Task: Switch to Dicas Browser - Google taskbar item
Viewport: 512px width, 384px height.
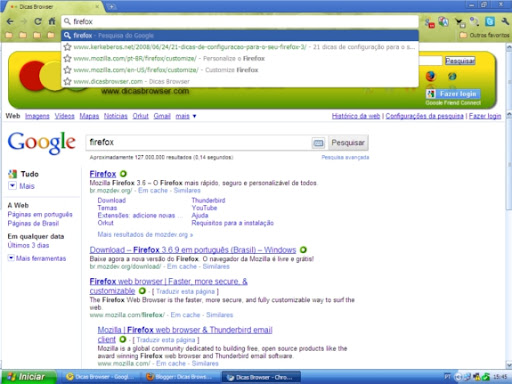Action: (x=101, y=377)
